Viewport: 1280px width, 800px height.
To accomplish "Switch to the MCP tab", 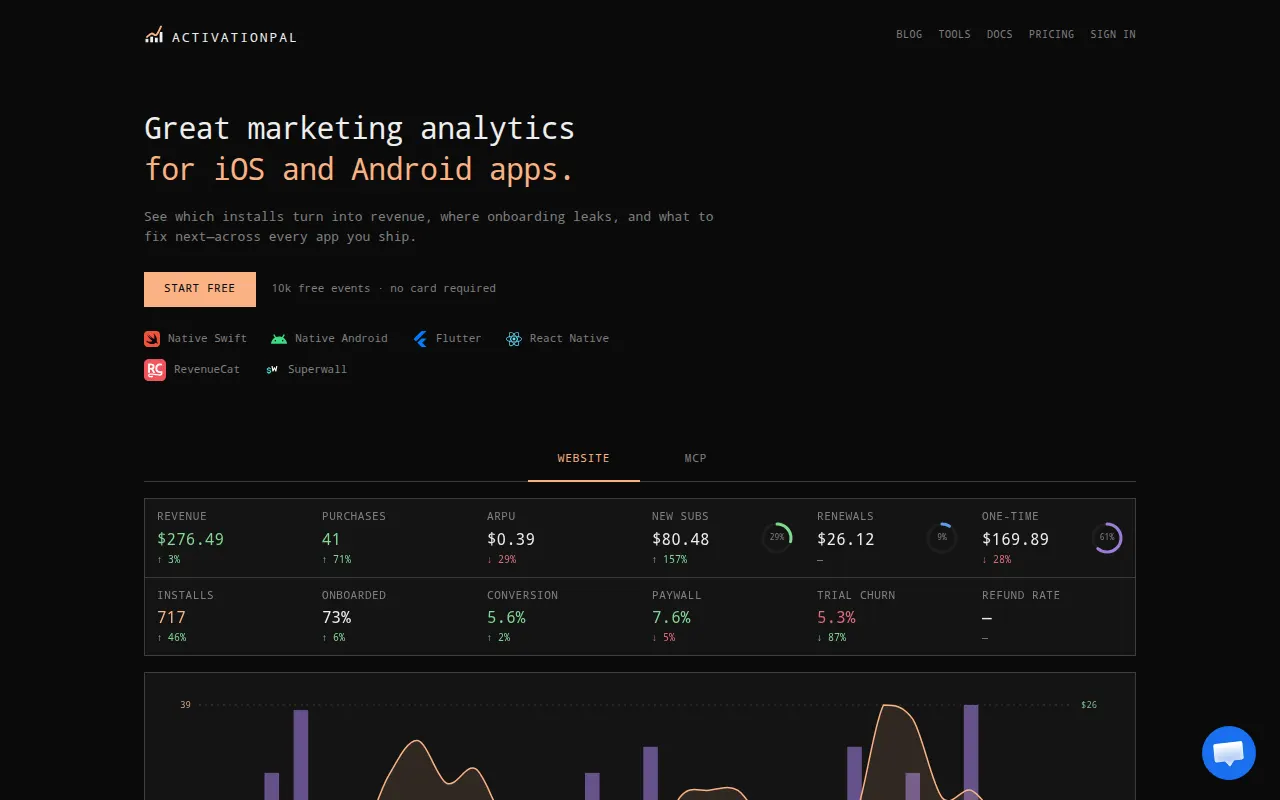I will pos(696,458).
